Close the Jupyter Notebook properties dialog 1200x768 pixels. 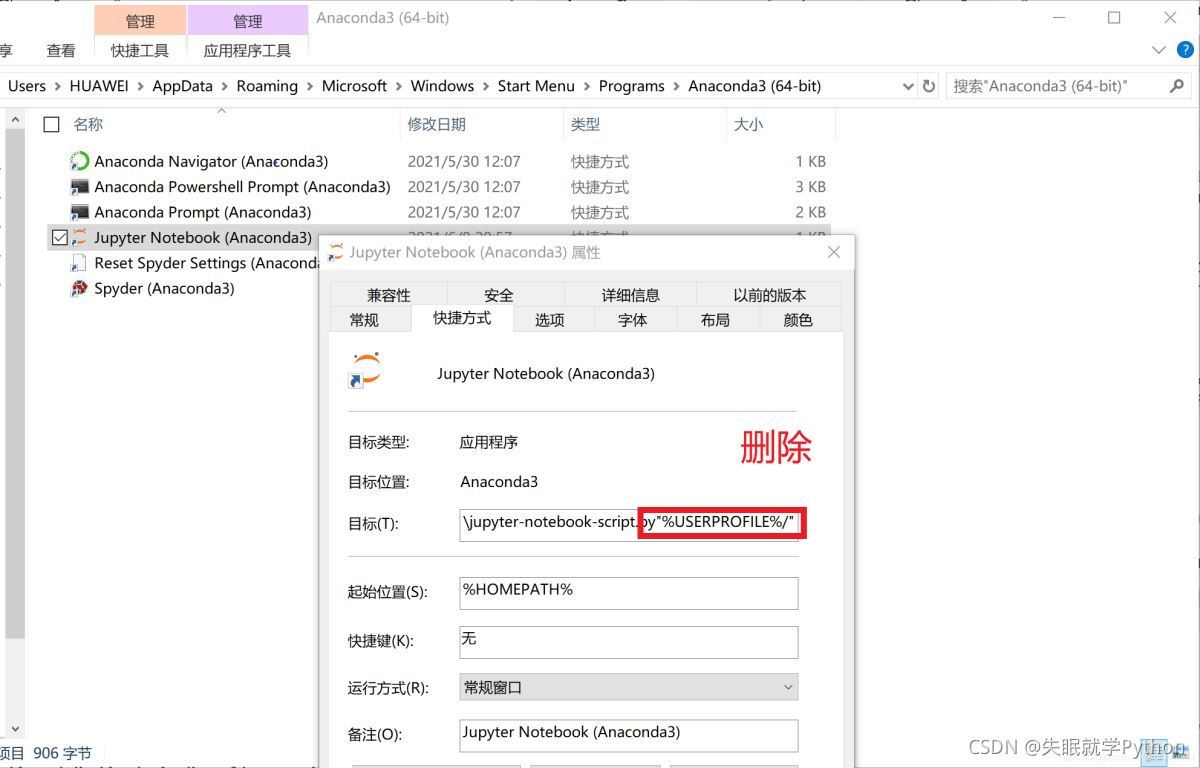[834, 252]
